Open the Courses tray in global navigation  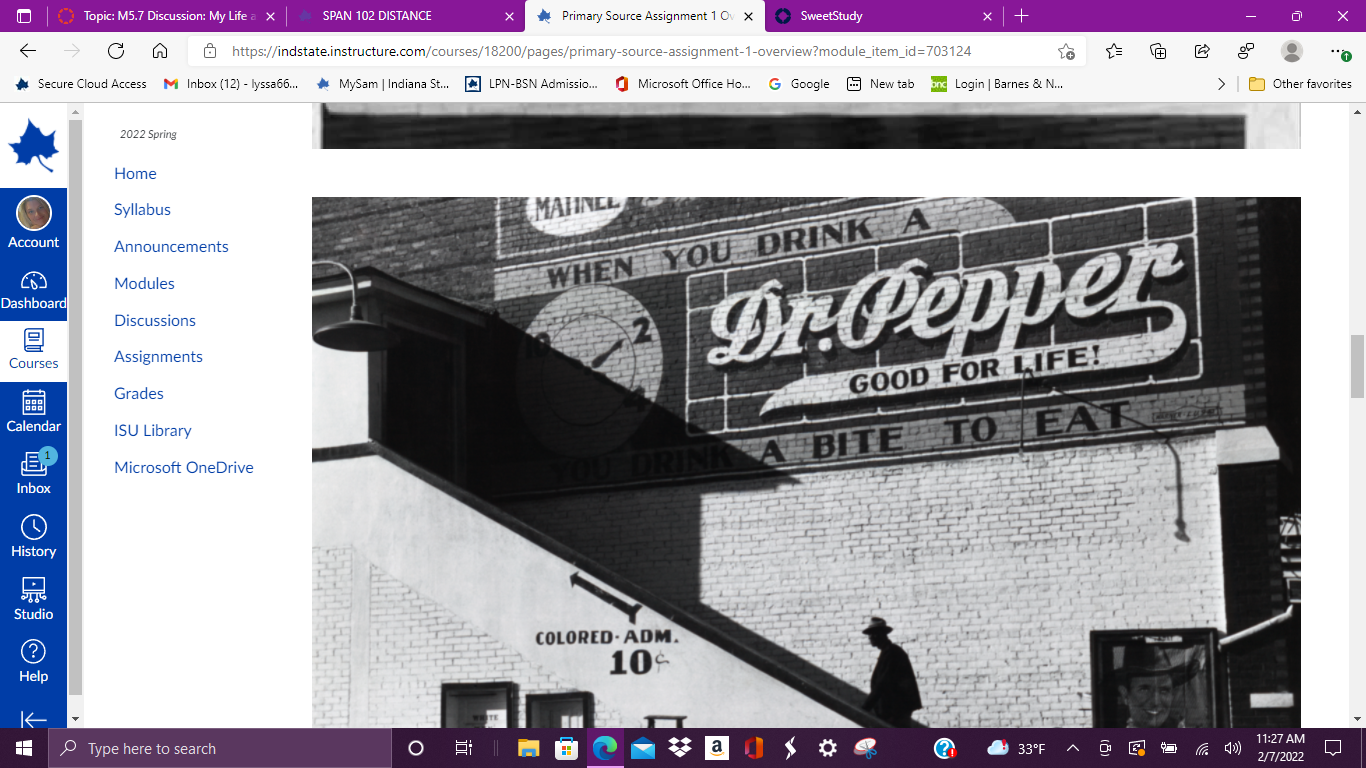click(x=33, y=351)
